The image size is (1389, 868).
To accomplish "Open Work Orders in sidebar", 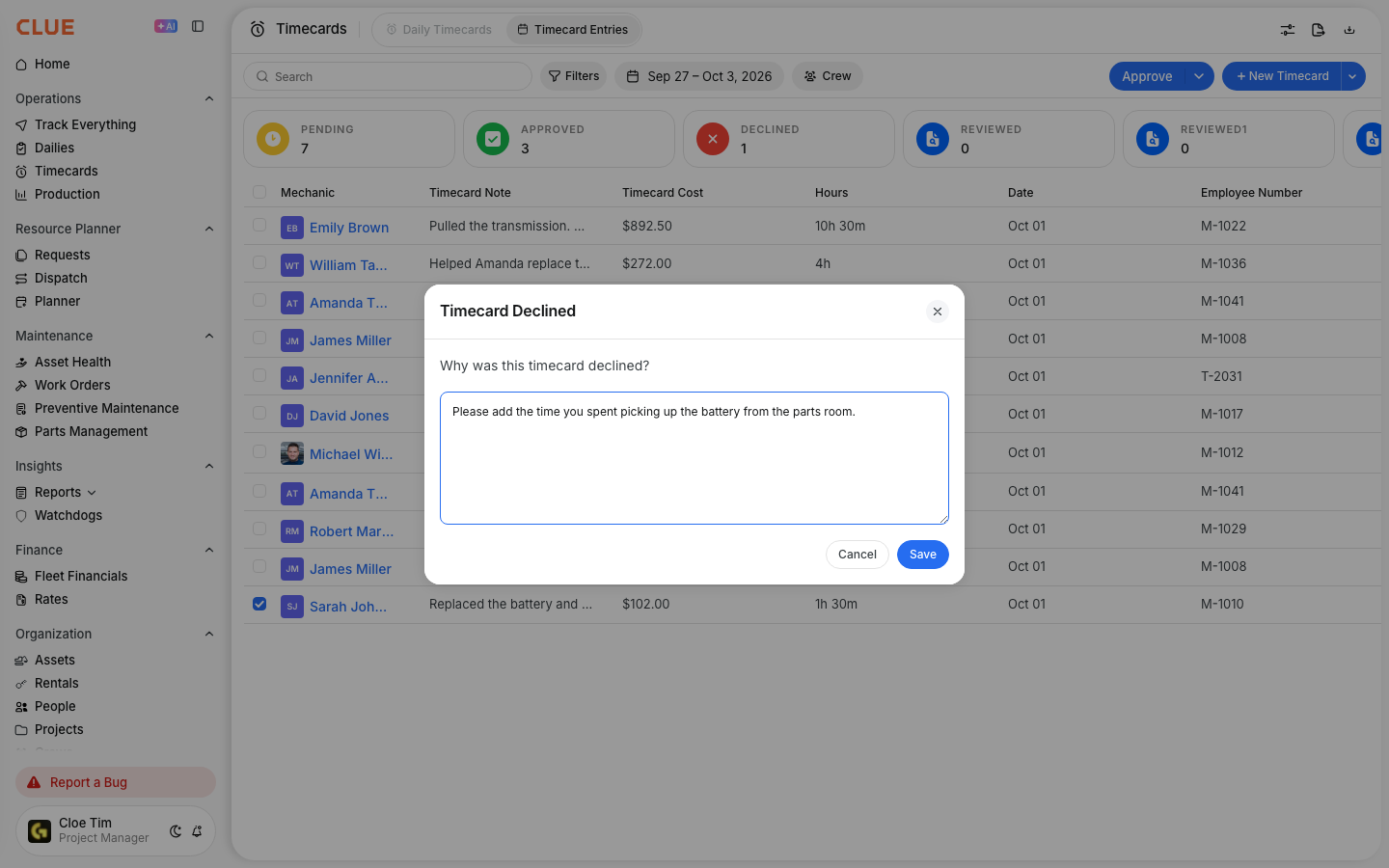I will 72,385.
